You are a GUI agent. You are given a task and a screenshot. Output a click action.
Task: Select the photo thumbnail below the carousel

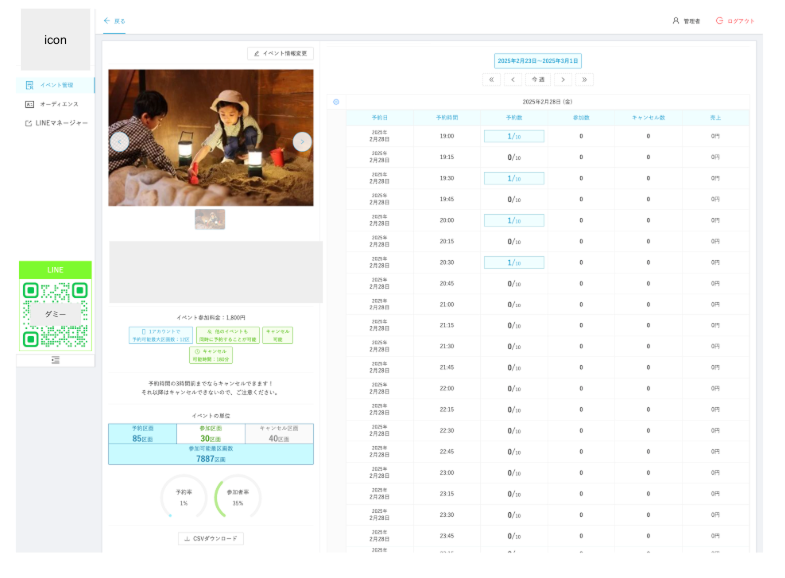click(210, 219)
